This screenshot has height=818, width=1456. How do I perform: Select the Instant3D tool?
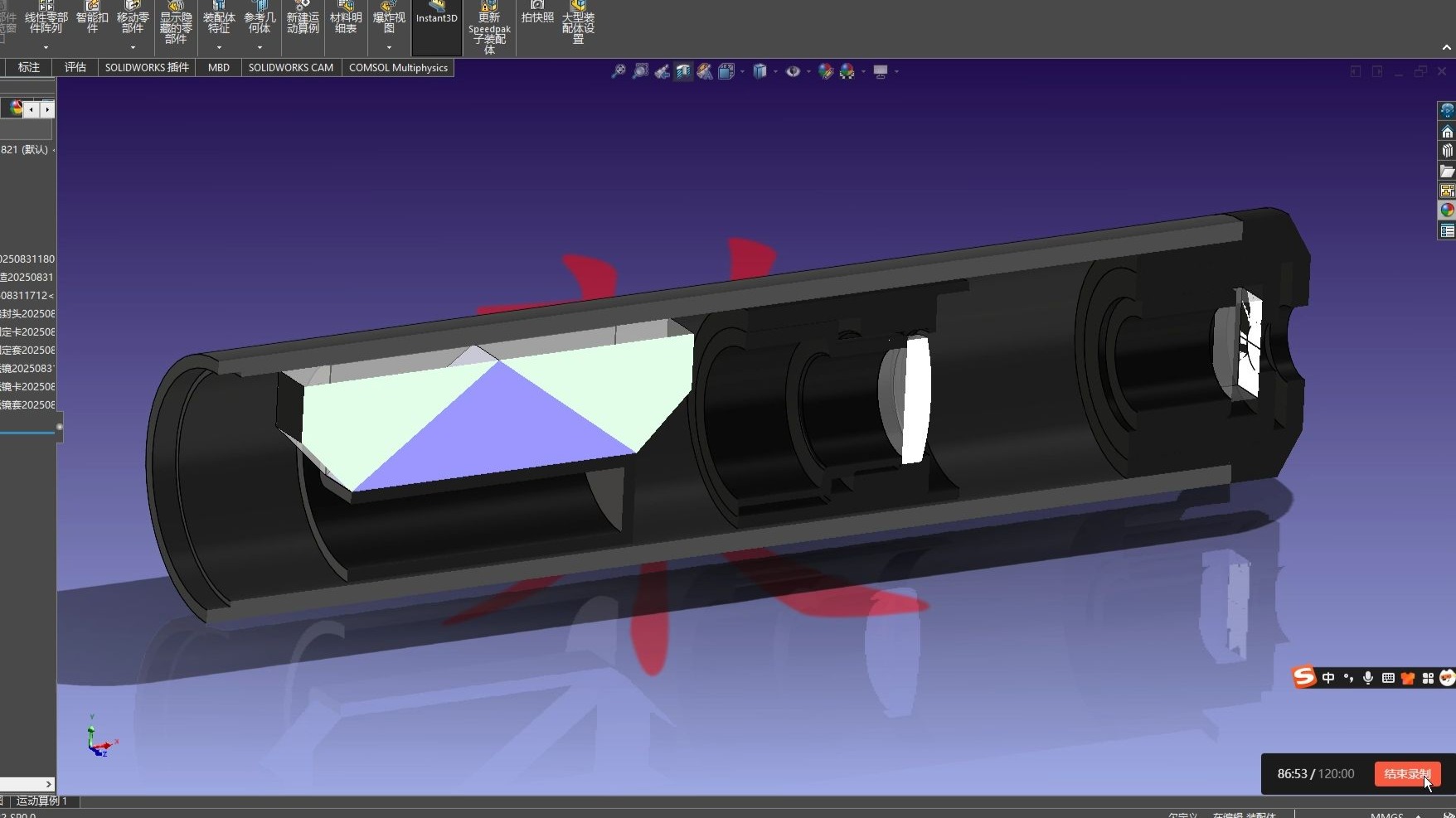coord(436,17)
